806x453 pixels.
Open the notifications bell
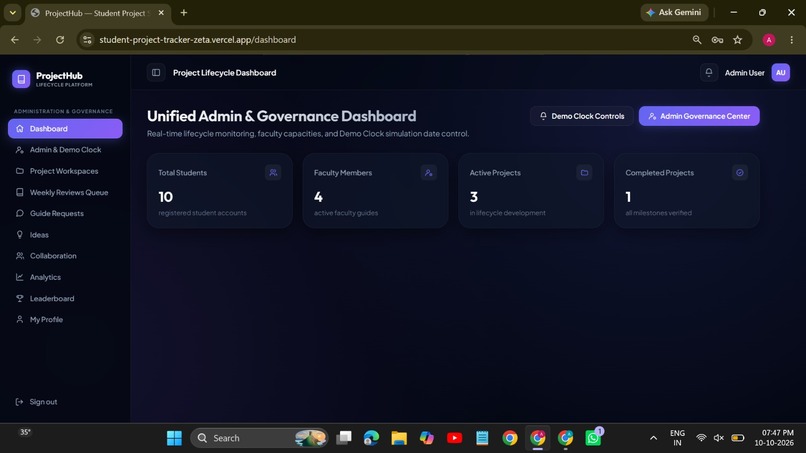pos(708,73)
